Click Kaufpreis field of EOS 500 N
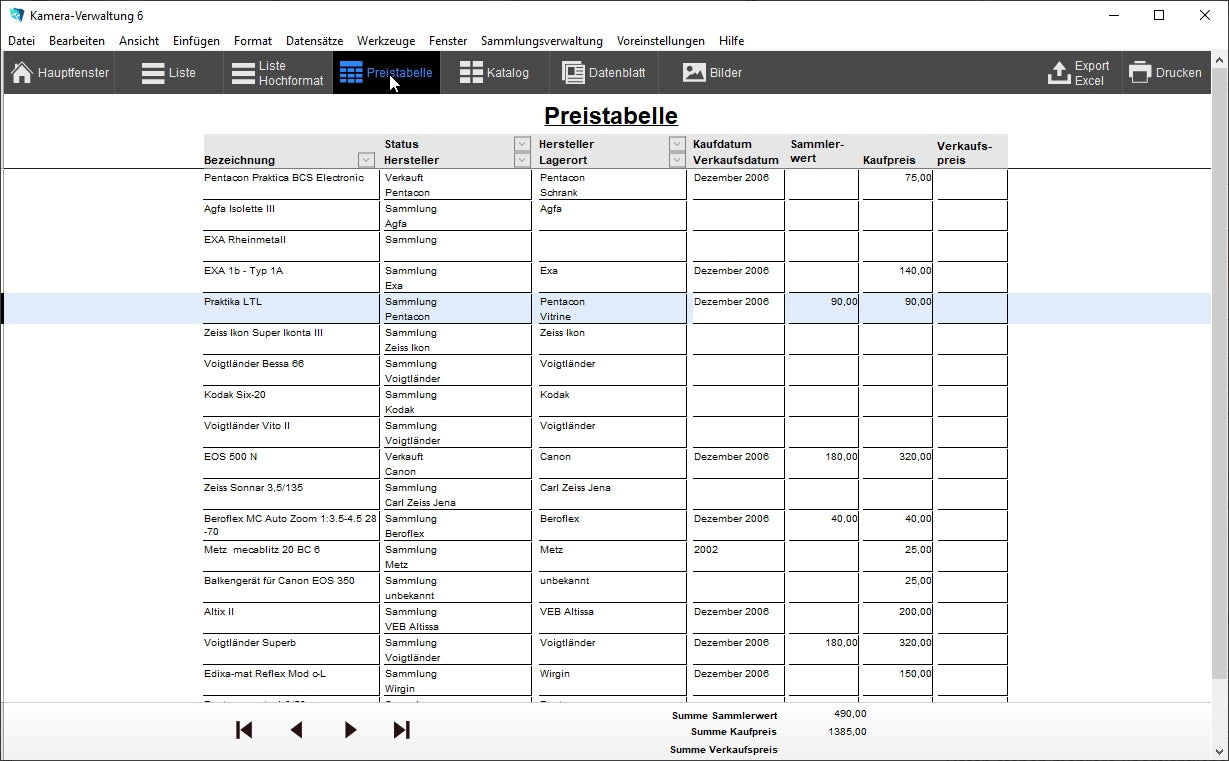Image resolution: width=1229 pixels, height=761 pixels. click(x=897, y=457)
